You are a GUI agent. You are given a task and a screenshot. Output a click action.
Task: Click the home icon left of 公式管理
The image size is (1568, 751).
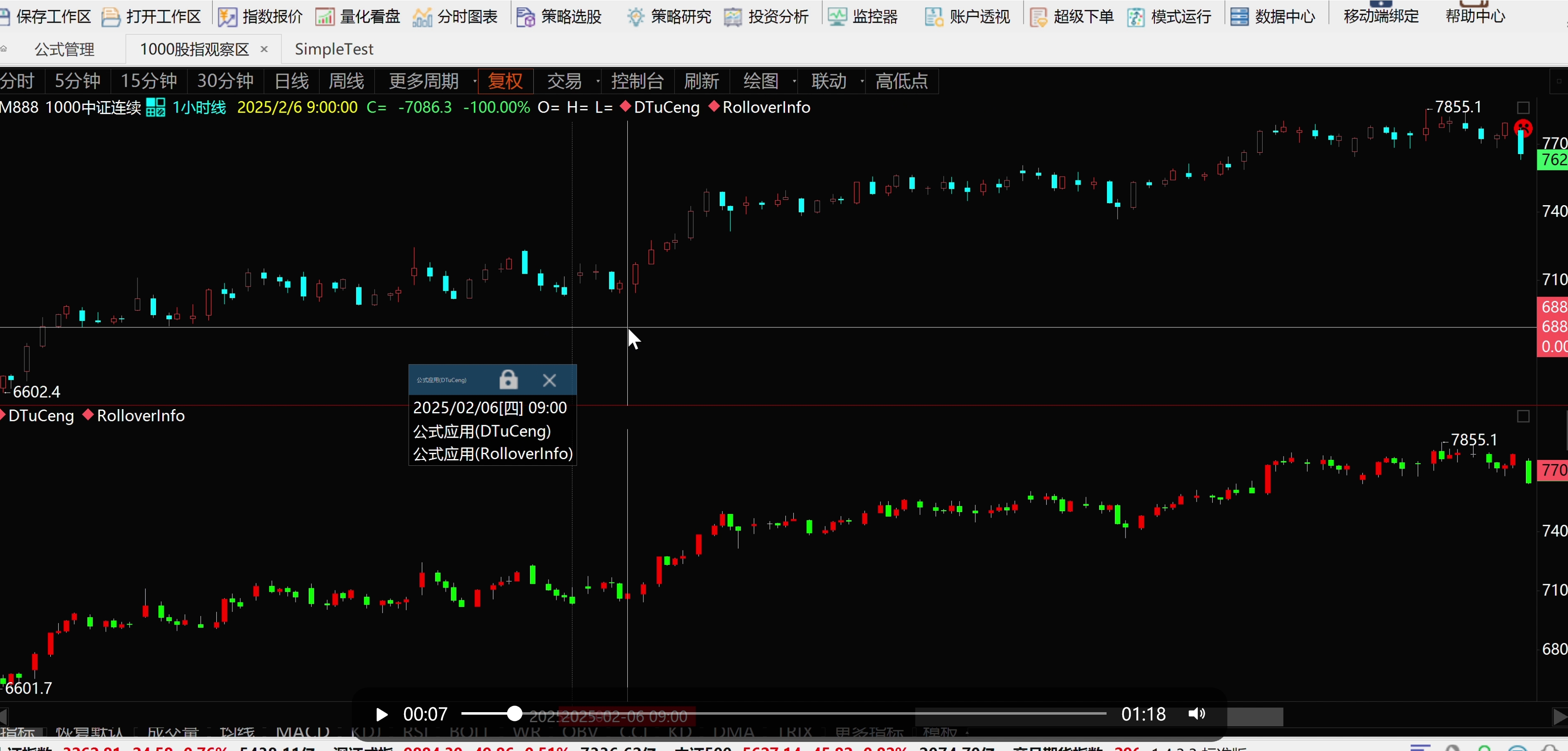4,49
